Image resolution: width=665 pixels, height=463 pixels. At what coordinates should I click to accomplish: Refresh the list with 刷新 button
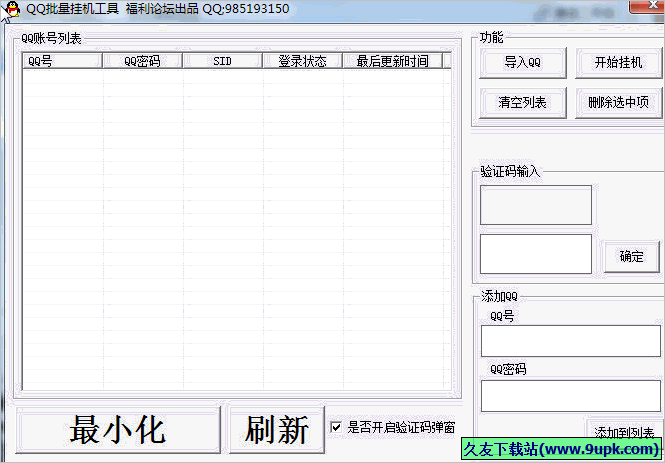tap(277, 430)
